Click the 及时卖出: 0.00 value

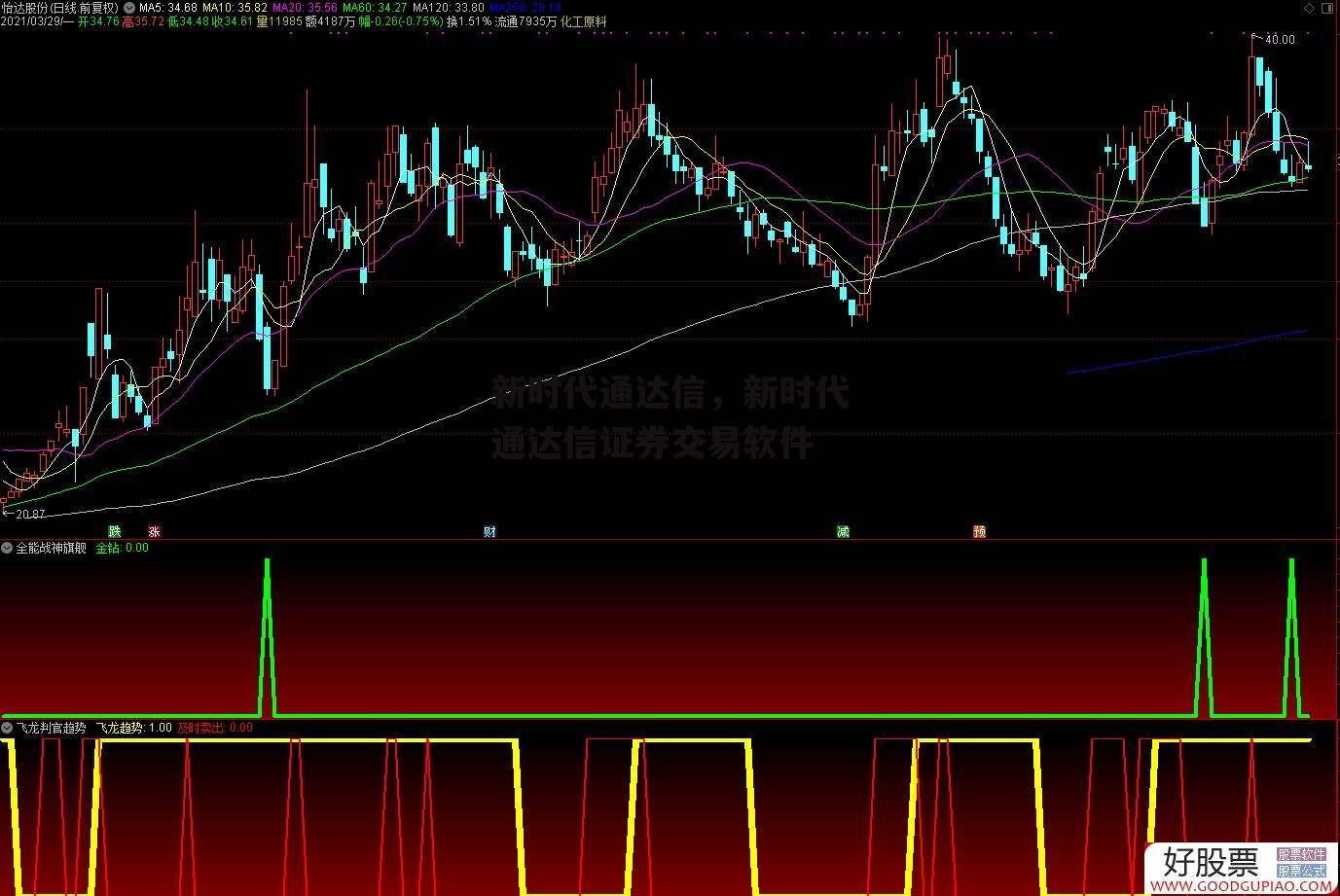click(215, 727)
